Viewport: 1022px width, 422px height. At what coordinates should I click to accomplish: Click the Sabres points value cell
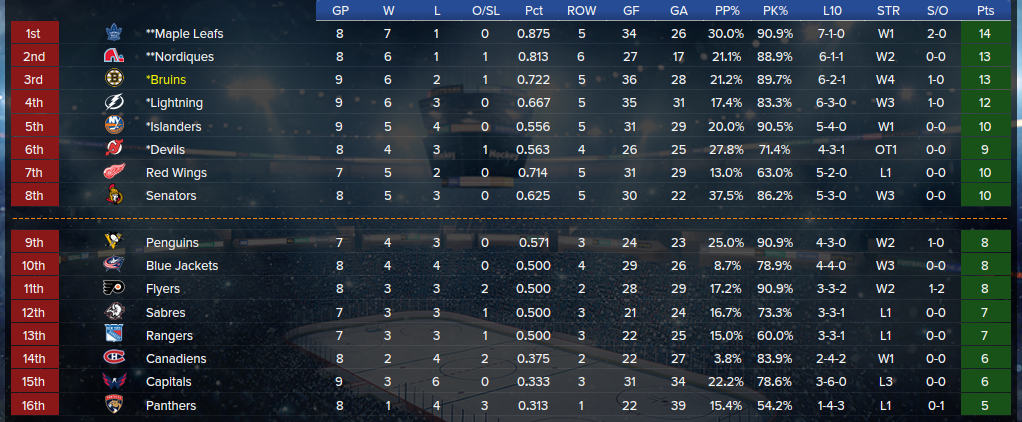[986, 312]
